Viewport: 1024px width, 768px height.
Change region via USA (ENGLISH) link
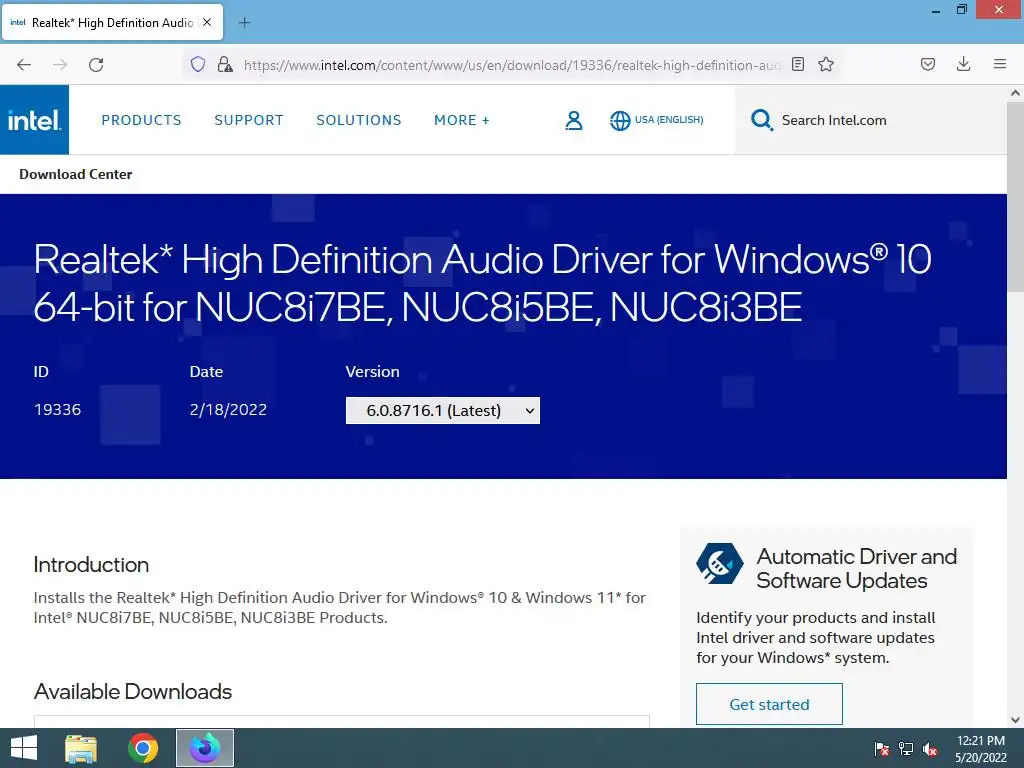click(669, 120)
